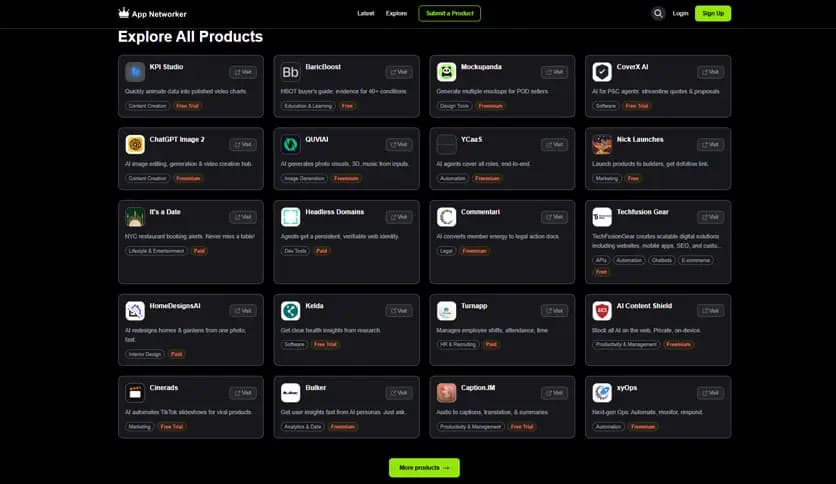Click the TechfusionGear app icon
The image size is (836, 484).
click(602, 216)
